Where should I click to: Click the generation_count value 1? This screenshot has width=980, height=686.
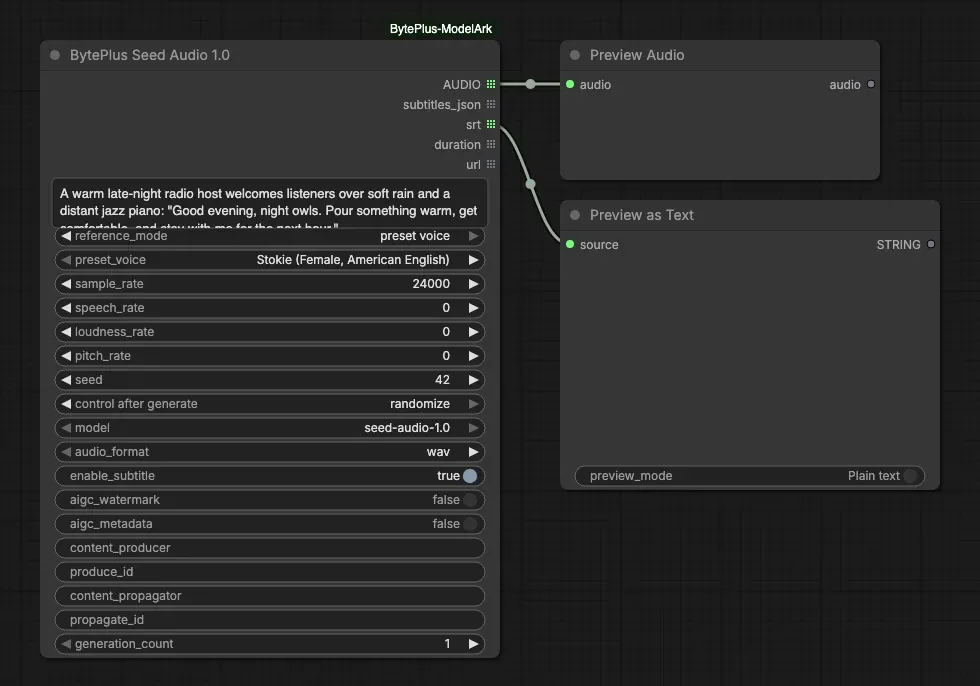447,644
